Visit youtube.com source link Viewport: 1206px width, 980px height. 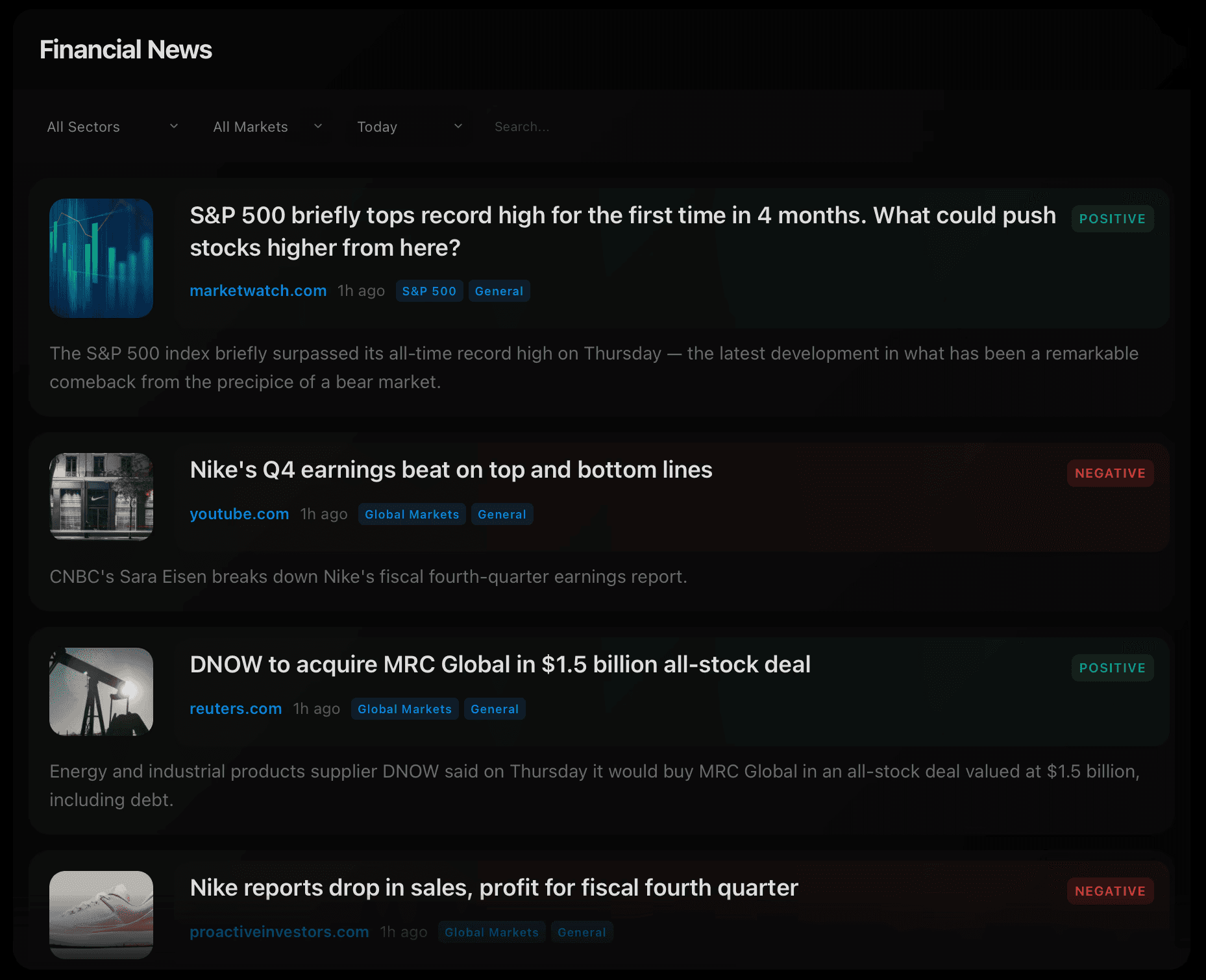(x=239, y=514)
